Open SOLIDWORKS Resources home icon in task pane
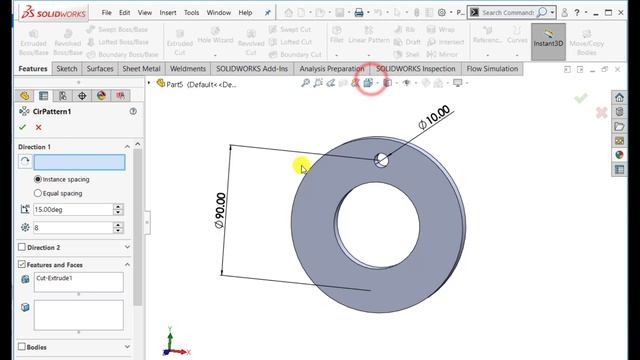 pyautogui.click(x=619, y=98)
